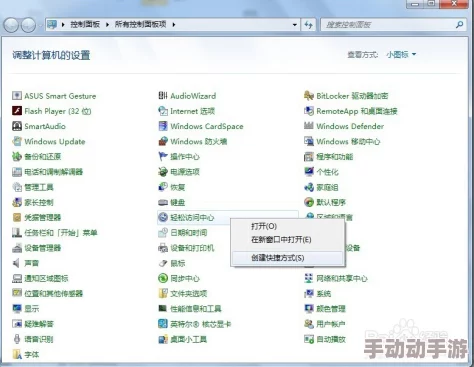Click the 默认程序 icon
The image size is (474, 367).
(x=309, y=202)
